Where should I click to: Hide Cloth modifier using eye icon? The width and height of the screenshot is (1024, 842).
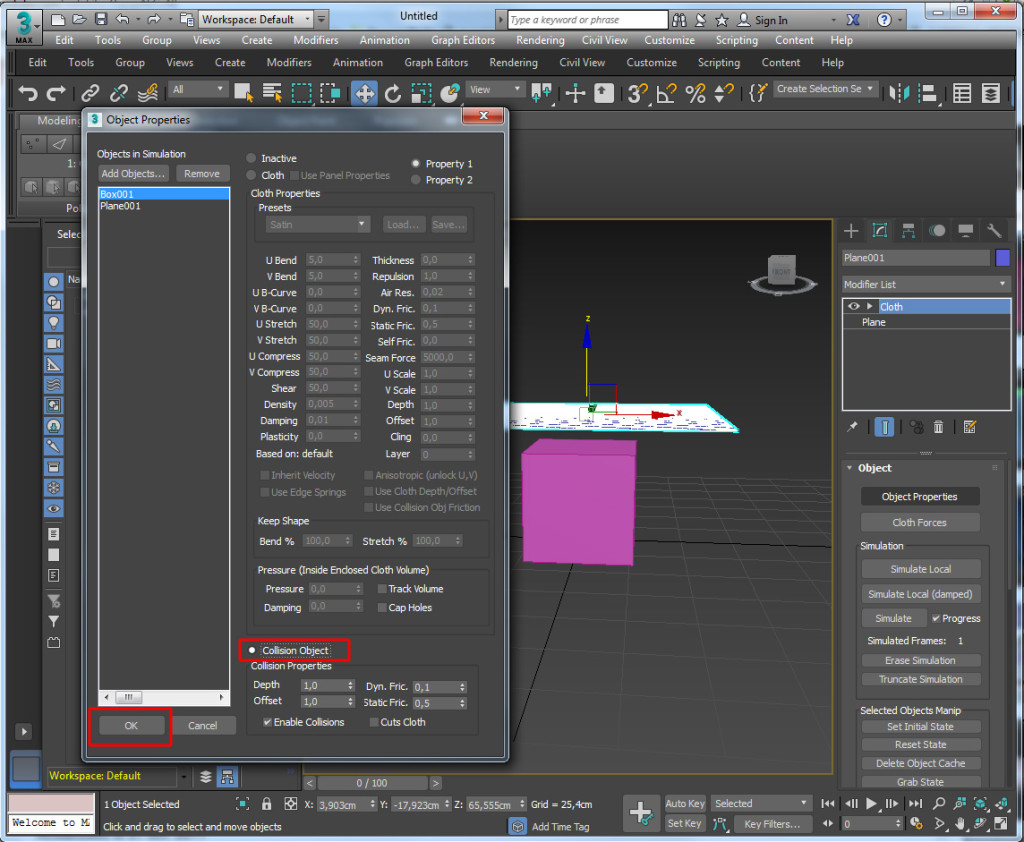854,306
